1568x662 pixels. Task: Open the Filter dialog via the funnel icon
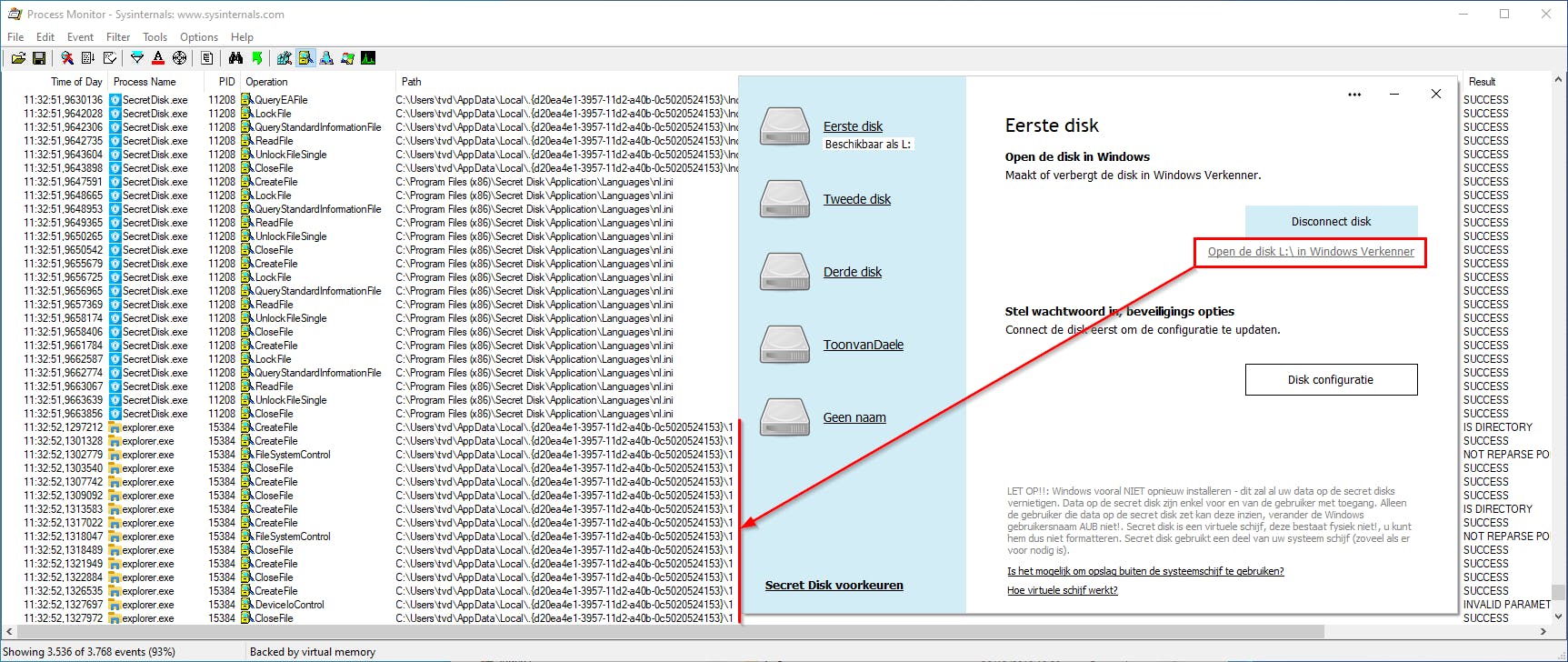[137, 58]
